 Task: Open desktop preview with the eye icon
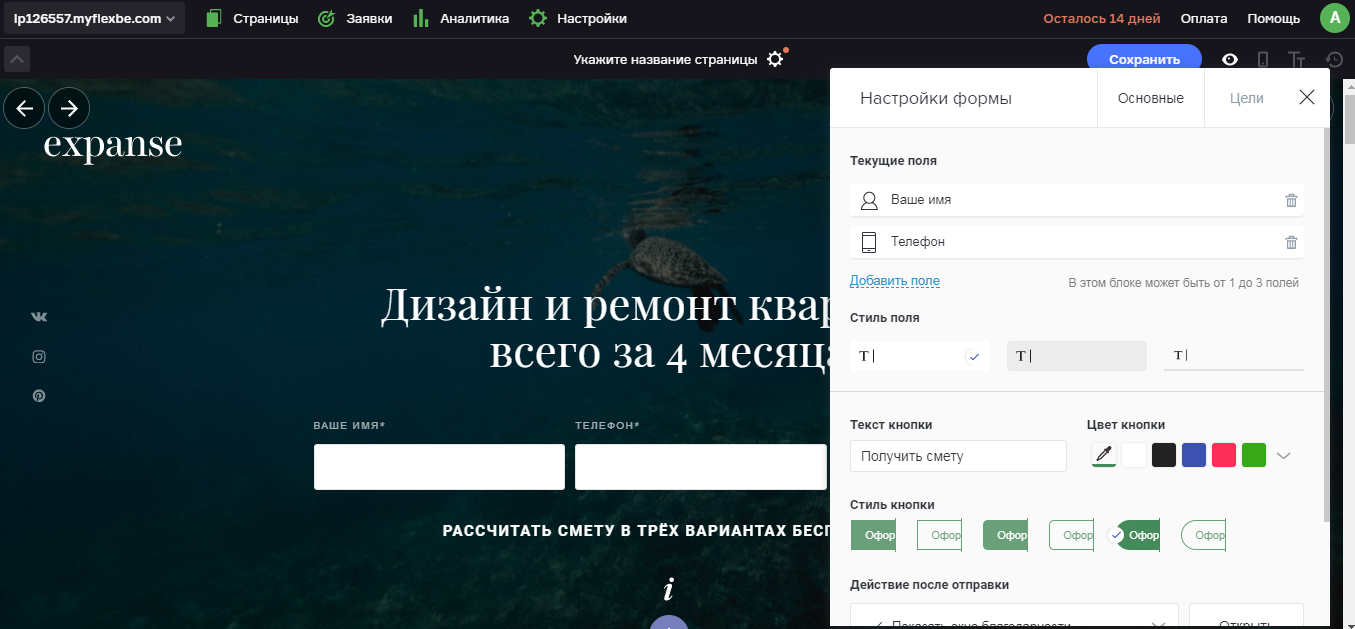tap(1230, 59)
